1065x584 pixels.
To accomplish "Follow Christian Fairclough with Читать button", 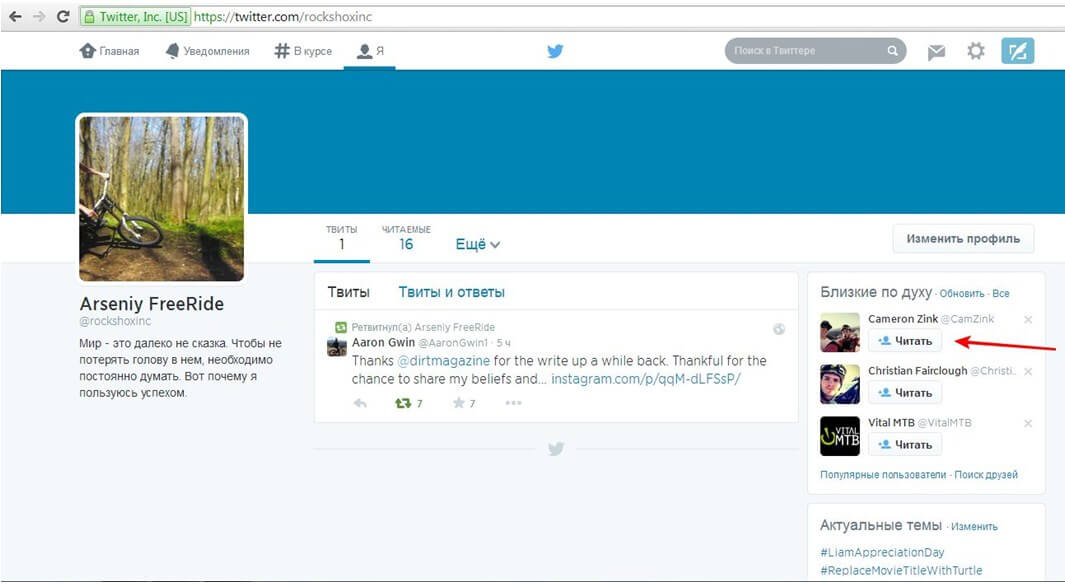I will click(905, 393).
